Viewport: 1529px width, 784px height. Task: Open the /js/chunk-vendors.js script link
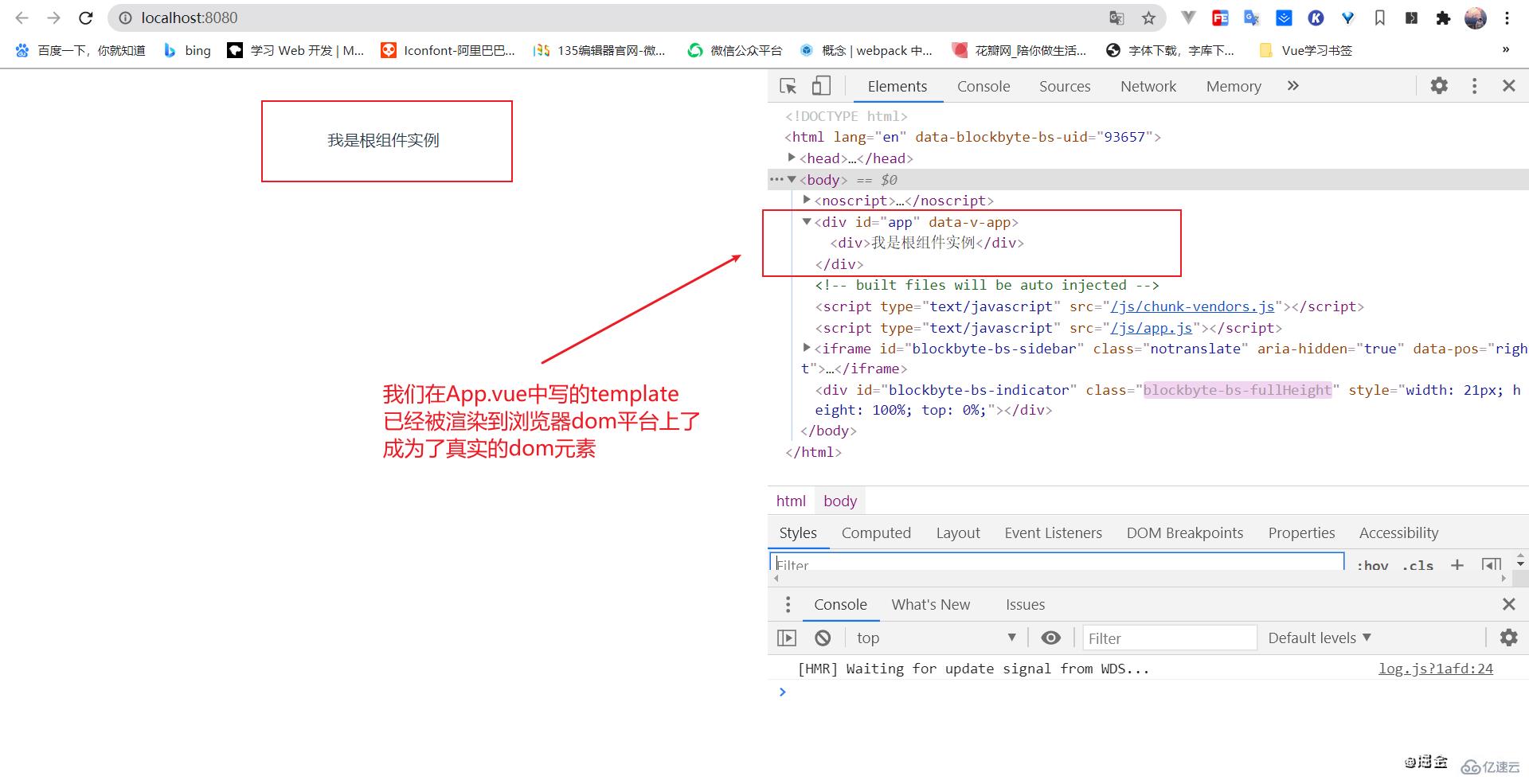tap(1192, 306)
